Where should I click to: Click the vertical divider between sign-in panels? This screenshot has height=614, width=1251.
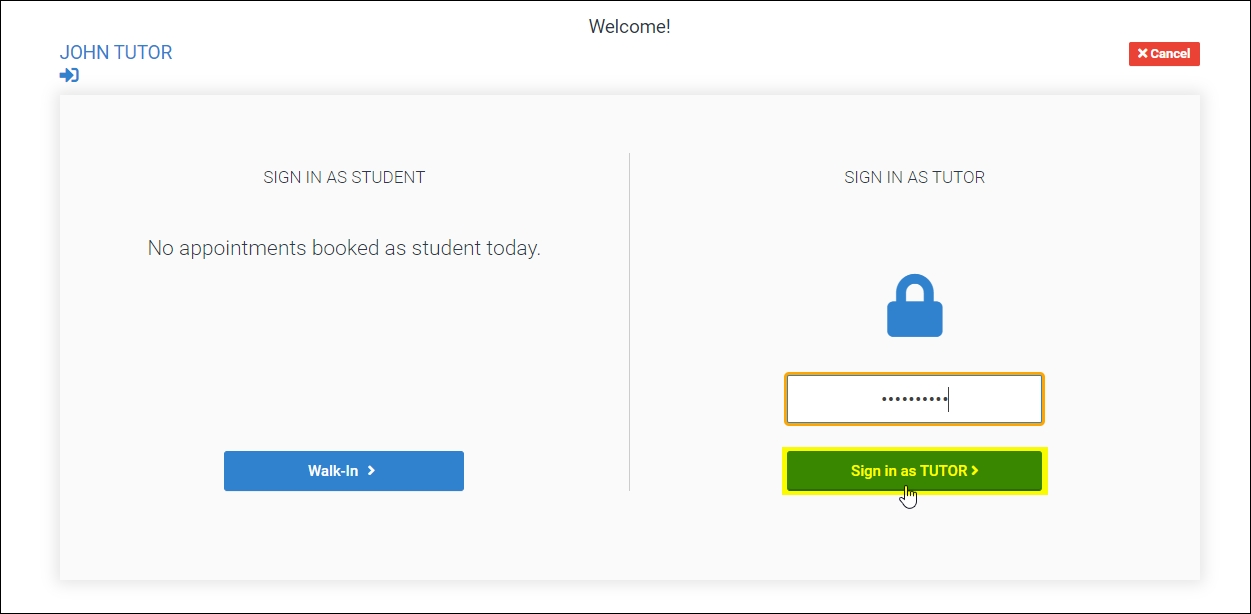629,320
